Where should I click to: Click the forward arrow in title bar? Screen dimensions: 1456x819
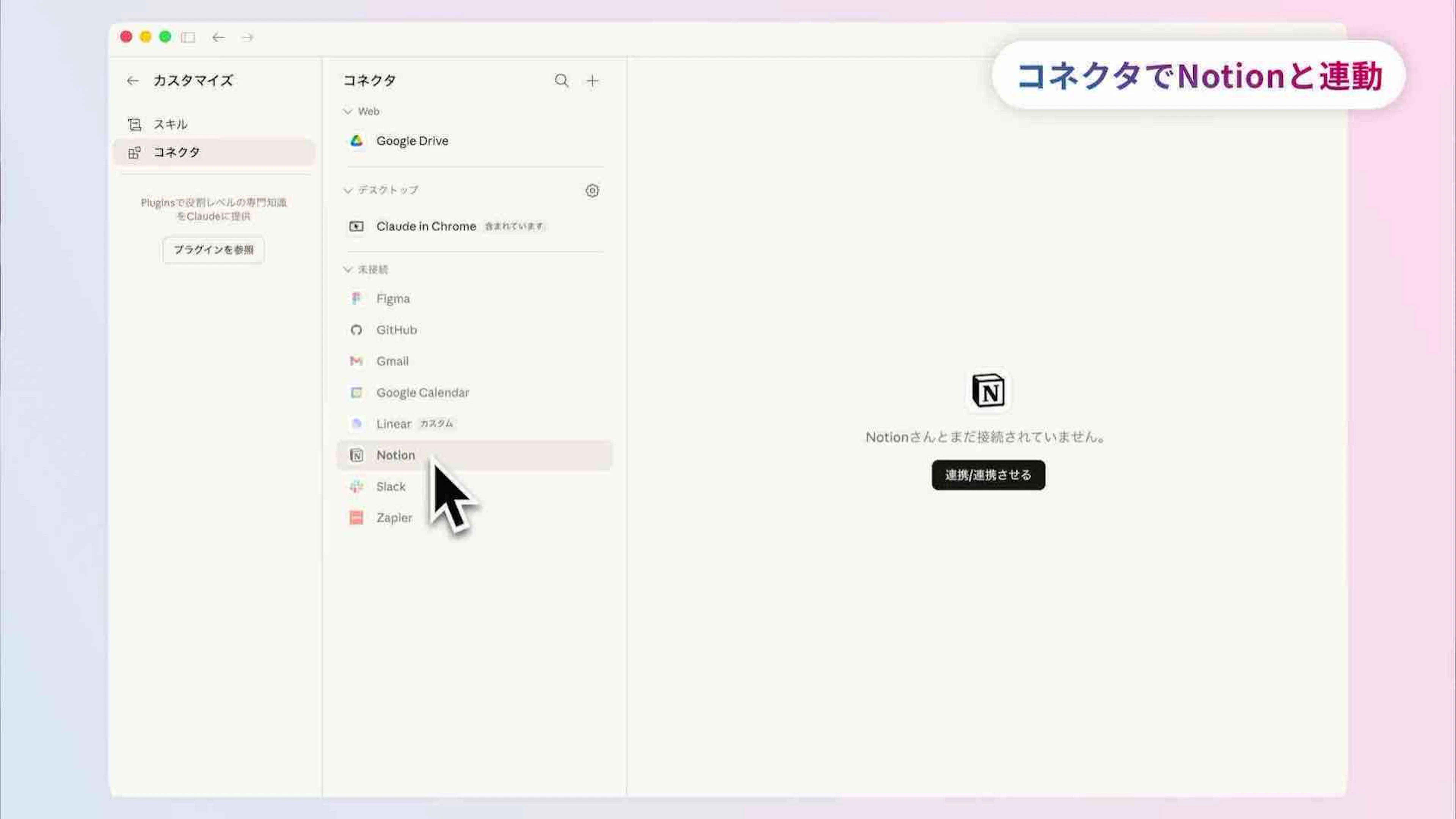point(248,37)
